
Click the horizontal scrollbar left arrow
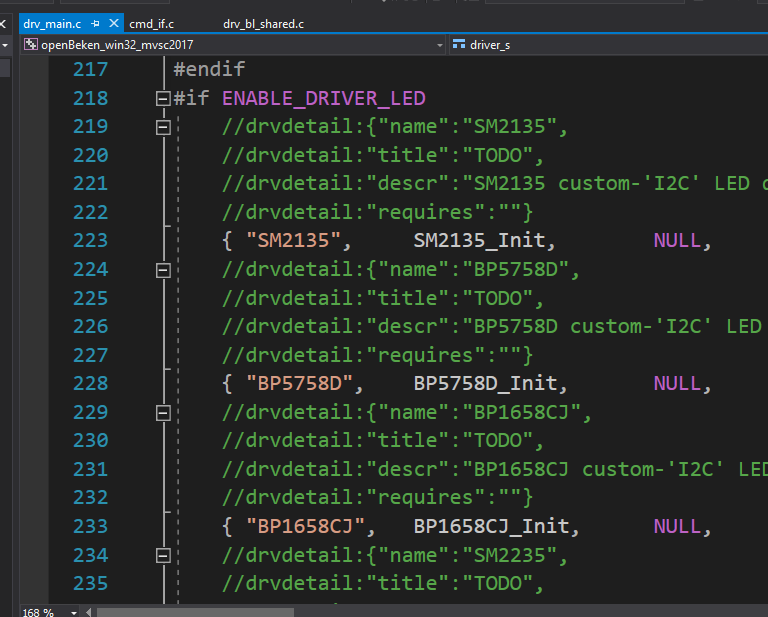click(89, 612)
